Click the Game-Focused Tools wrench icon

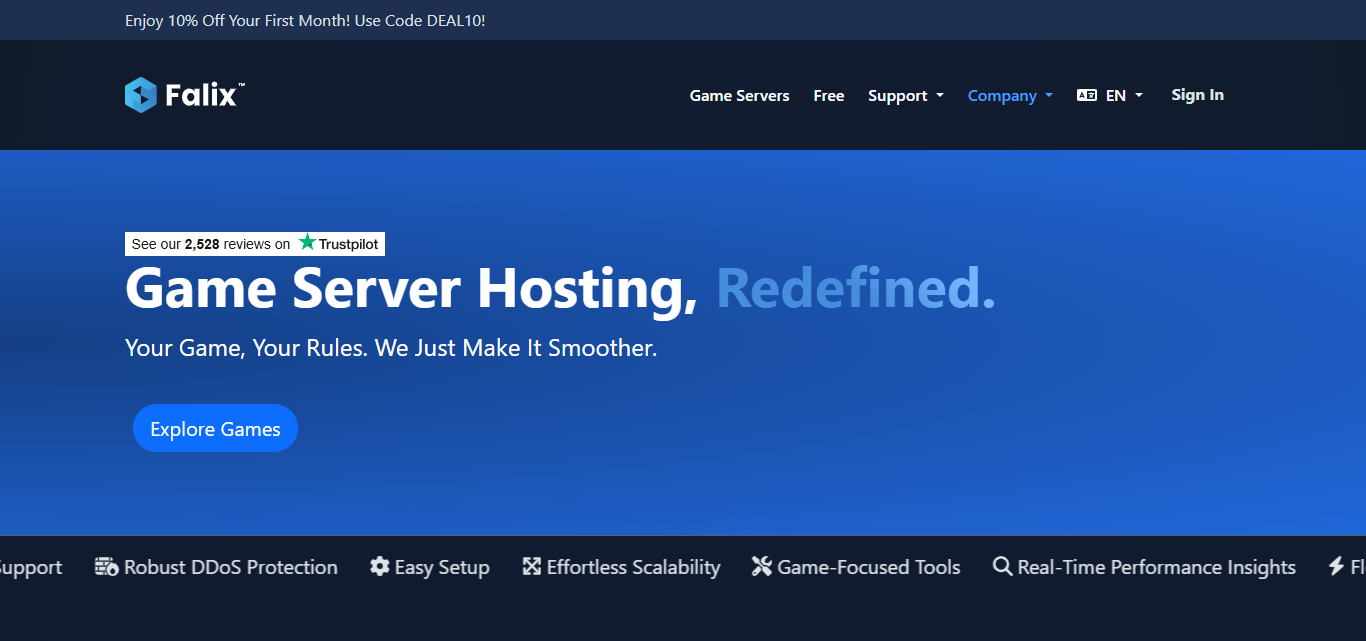point(762,567)
